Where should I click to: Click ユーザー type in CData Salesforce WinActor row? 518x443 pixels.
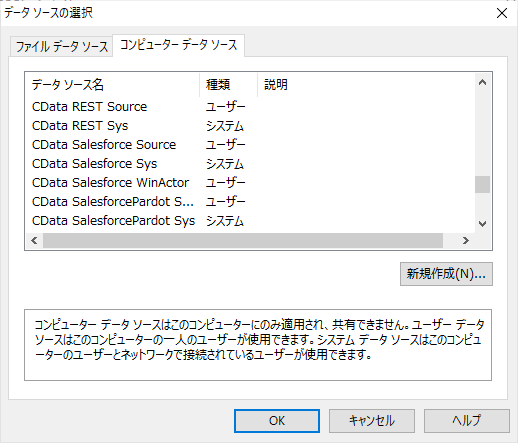coord(225,183)
